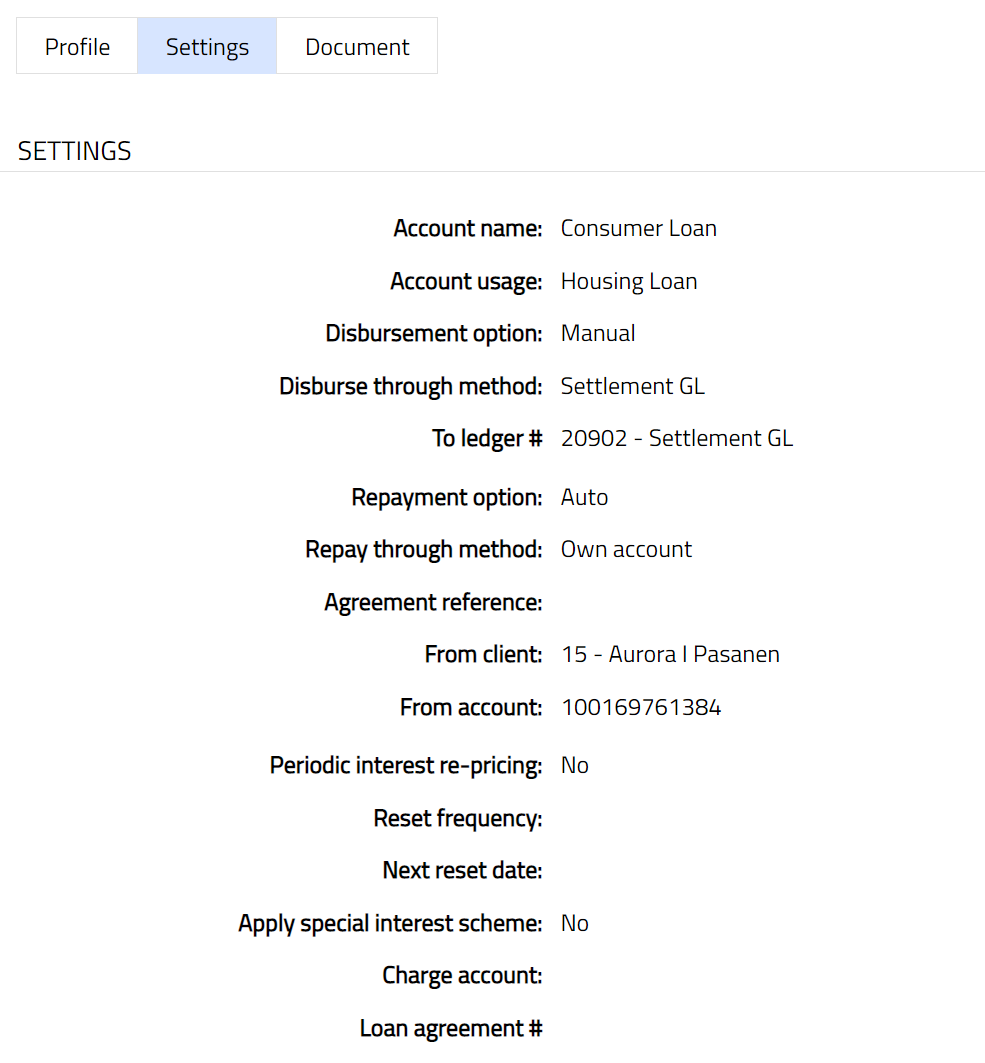Click the Auto repayment option value
Viewport: 985px width, 1063px height.
click(x=584, y=497)
